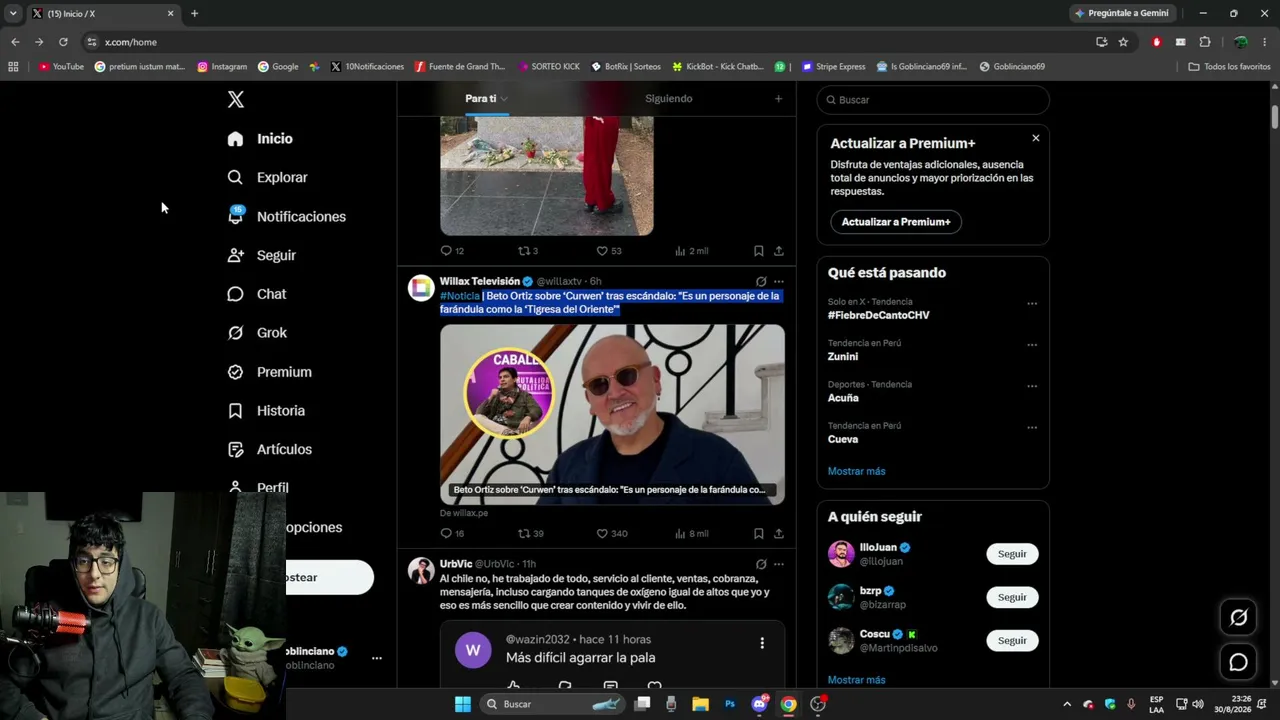Image resolution: width=1280 pixels, height=720 pixels.
Task: Open the Explorar search page
Action: pyautogui.click(x=267, y=177)
